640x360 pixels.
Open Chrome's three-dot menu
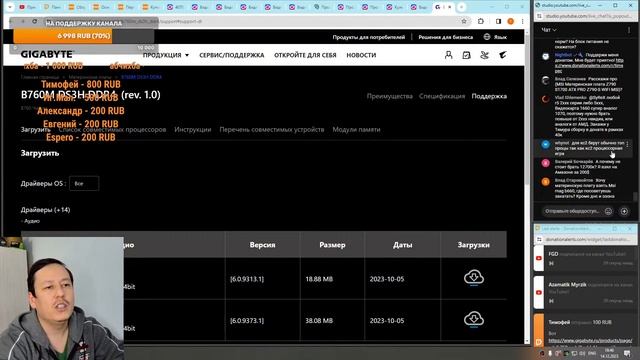click(522, 21)
